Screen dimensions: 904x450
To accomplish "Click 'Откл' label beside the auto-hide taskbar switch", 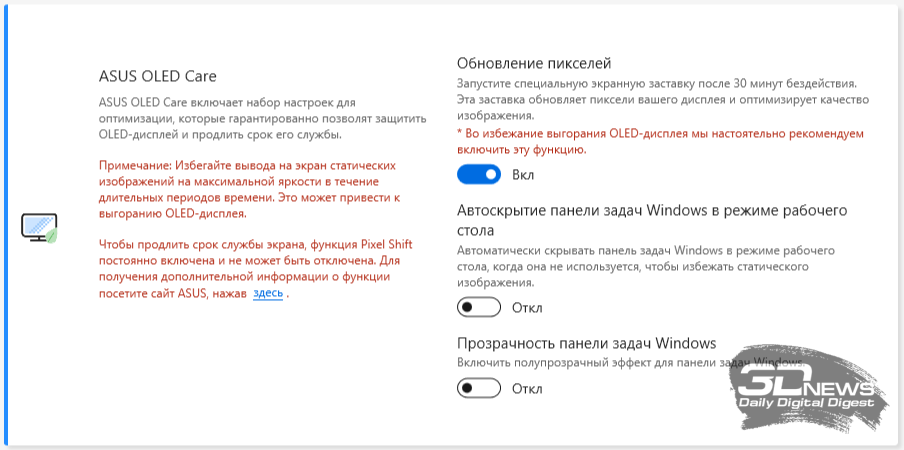I will 526,307.
